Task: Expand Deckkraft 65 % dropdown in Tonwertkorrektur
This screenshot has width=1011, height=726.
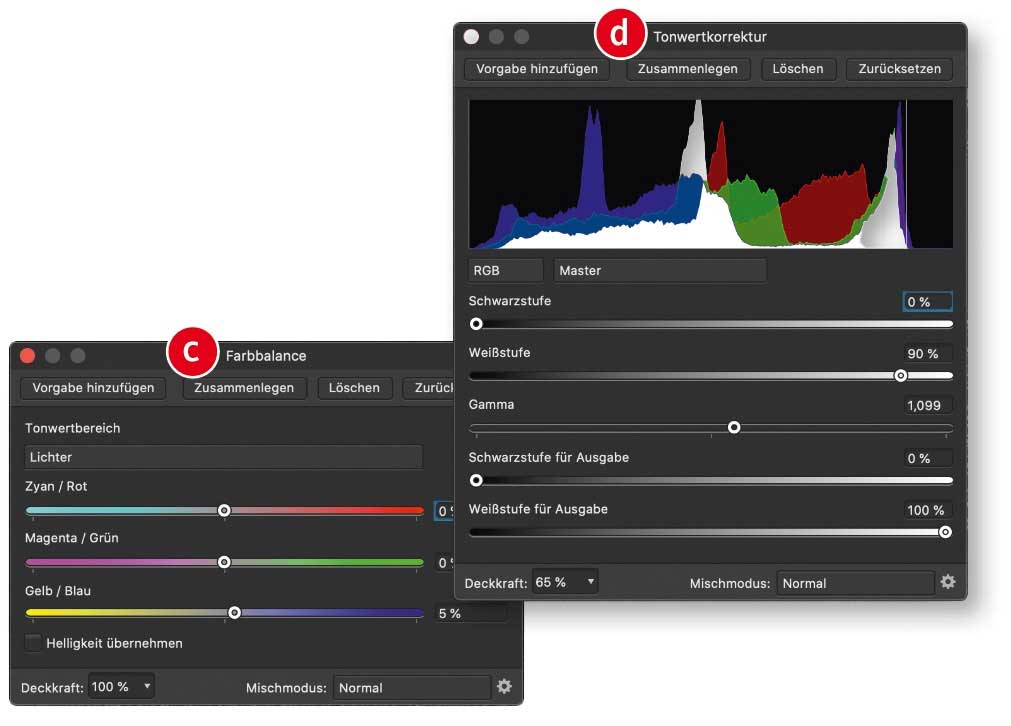Action: coord(565,582)
